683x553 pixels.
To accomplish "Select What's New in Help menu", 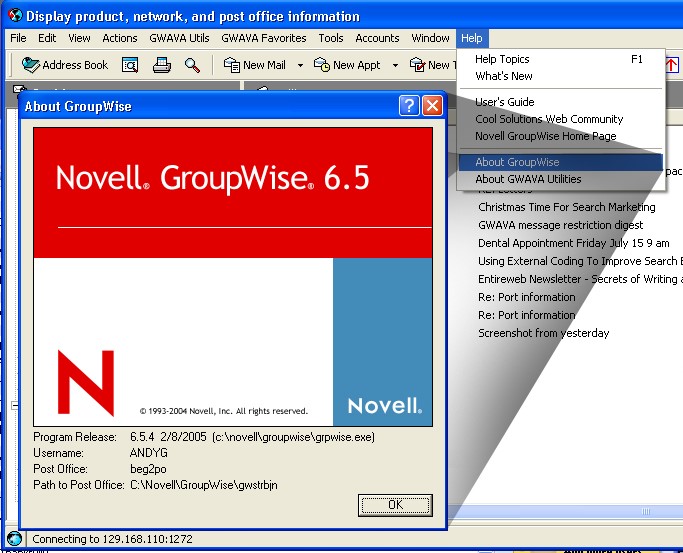I will (x=561, y=76).
